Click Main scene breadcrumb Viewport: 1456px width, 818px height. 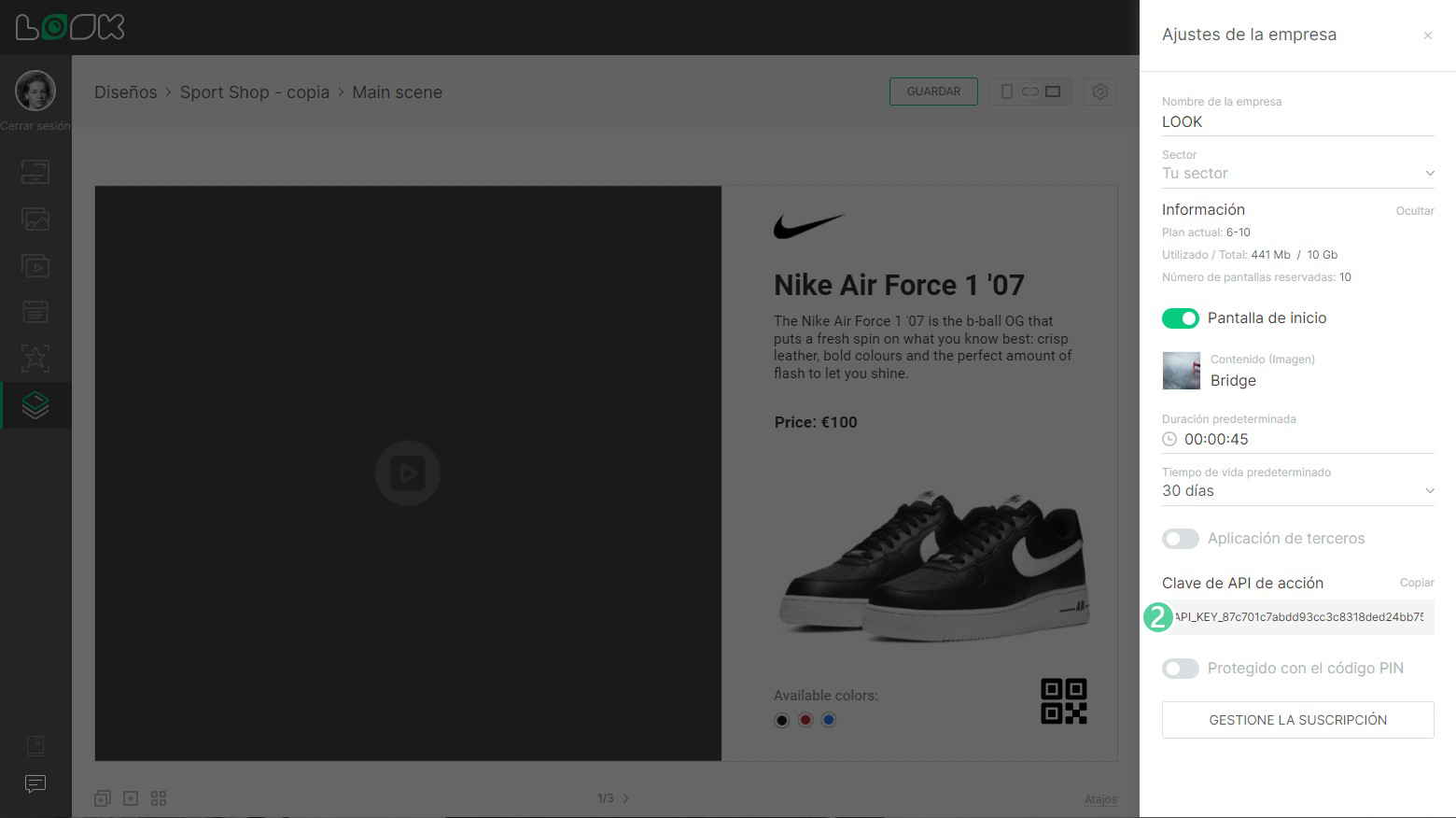pos(397,92)
